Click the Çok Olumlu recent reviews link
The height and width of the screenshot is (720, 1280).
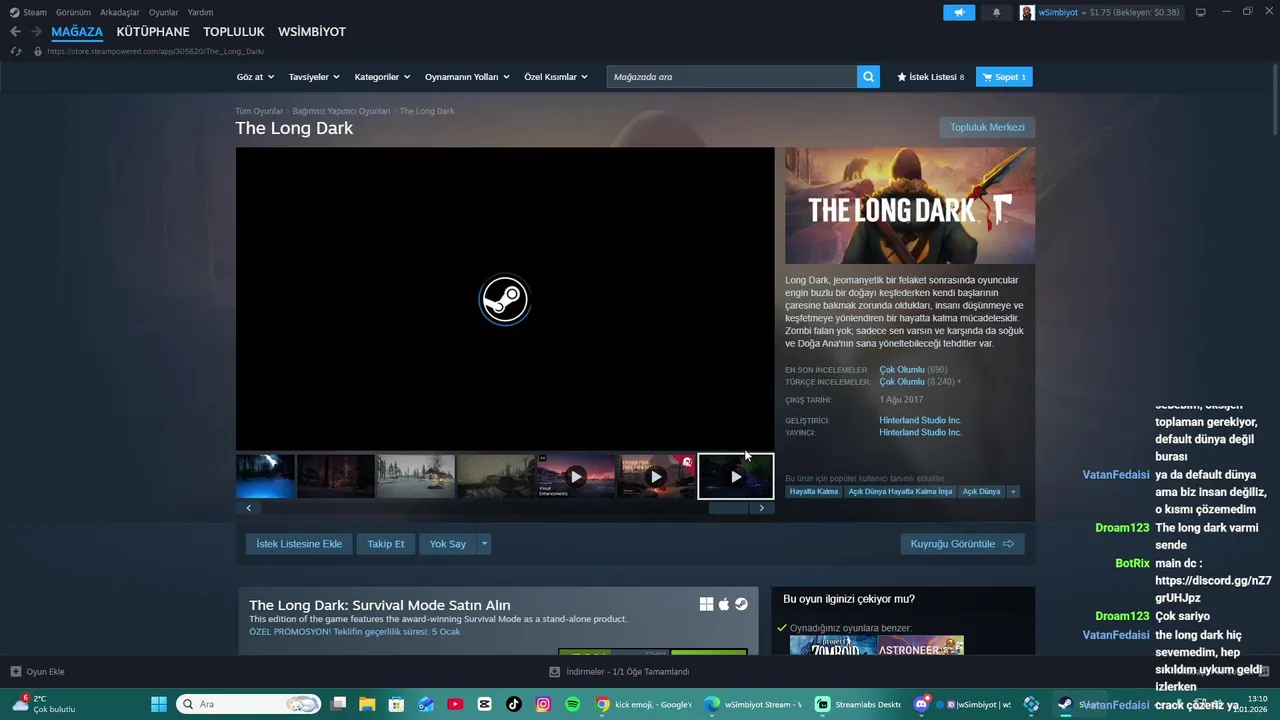coord(902,370)
